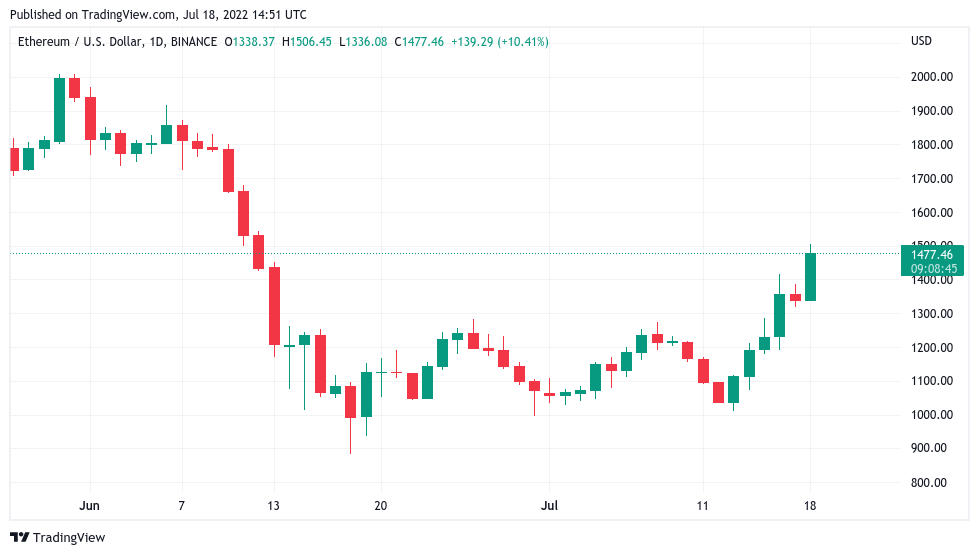979x555 pixels.
Task: Select the 13 date label on axis
Action: [273, 506]
